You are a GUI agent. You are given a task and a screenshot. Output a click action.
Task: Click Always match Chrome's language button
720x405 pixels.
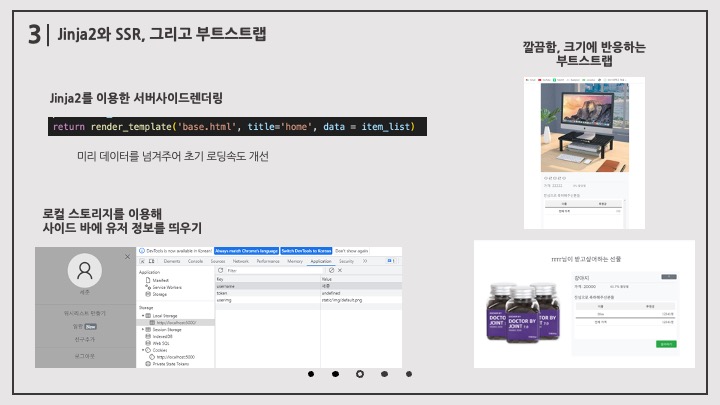click(247, 251)
